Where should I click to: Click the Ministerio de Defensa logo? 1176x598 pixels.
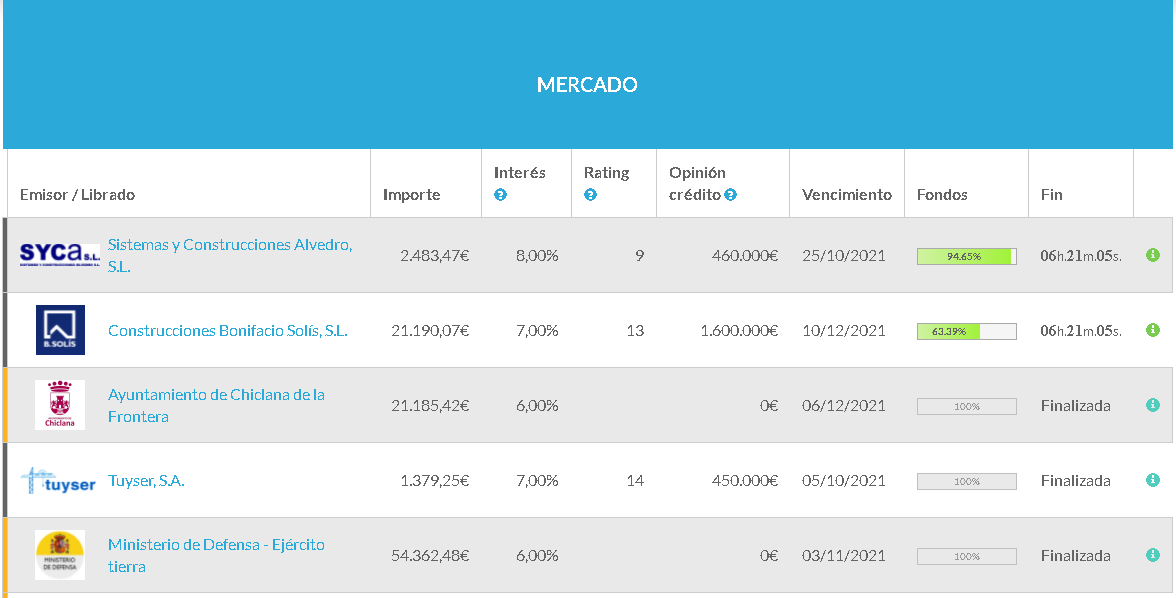60,555
